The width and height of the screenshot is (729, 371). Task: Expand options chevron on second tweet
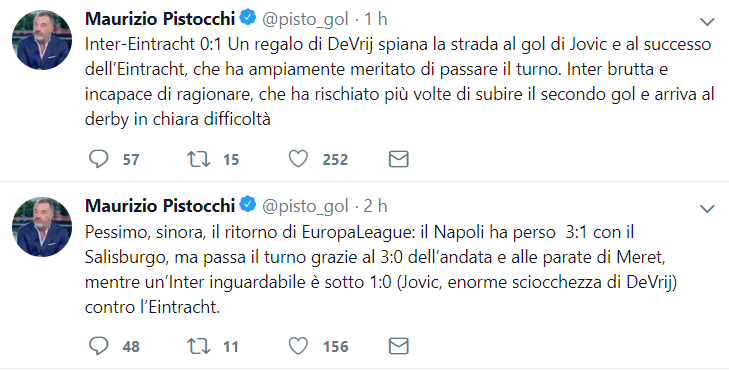pos(707,208)
